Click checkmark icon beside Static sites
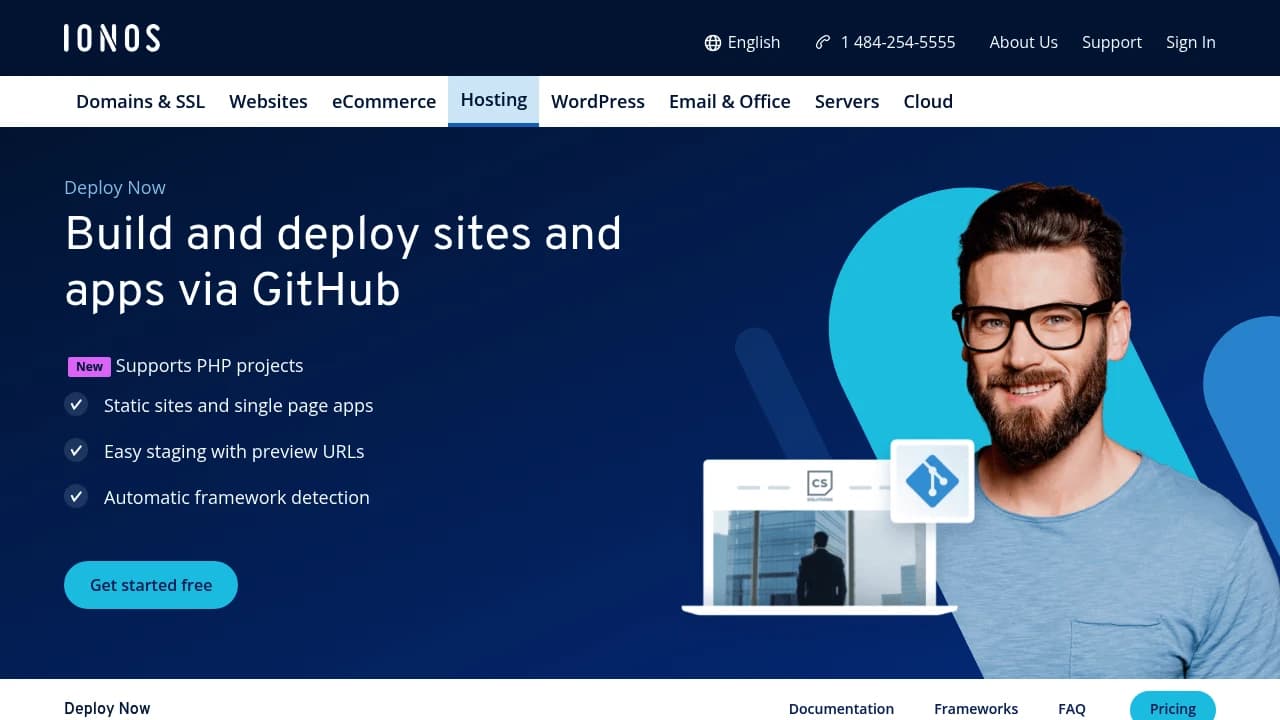This screenshot has width=1280, height=720. (76, 404)
